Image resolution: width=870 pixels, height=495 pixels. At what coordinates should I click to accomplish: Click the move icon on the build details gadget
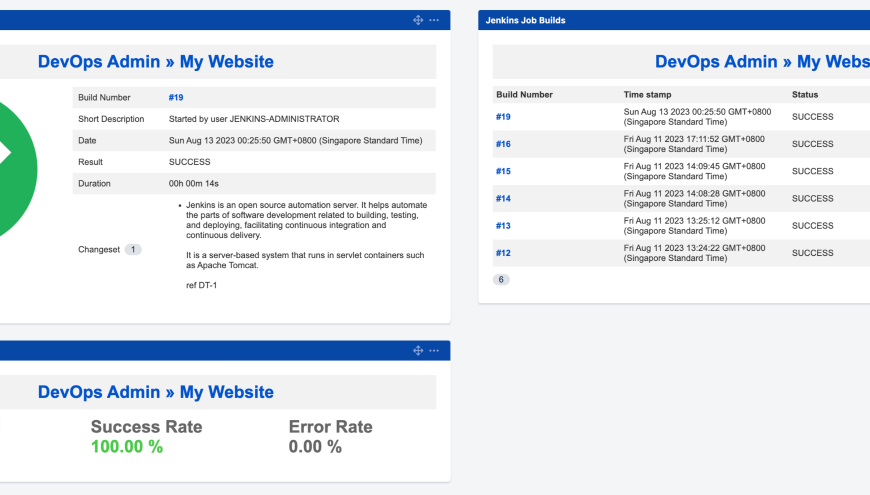coord(418,20)
